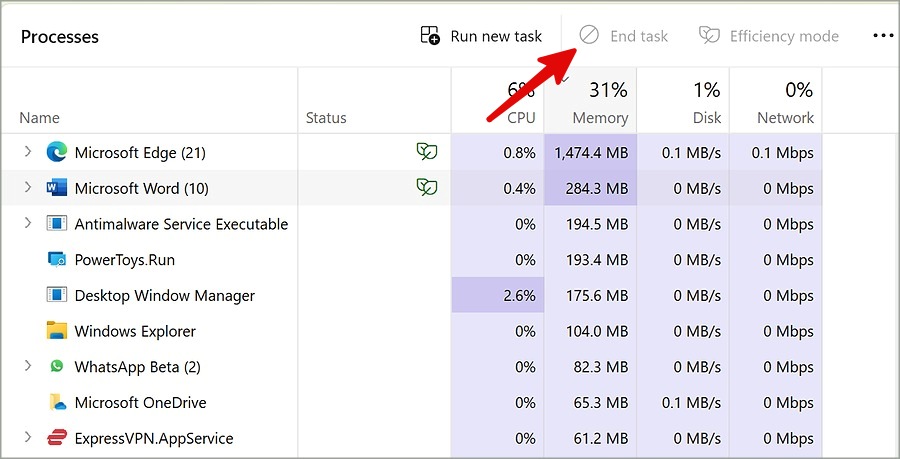Expand the Microsoft Edge process group
The width and height of the screenshot is (900, 459).
coord(27,152)
